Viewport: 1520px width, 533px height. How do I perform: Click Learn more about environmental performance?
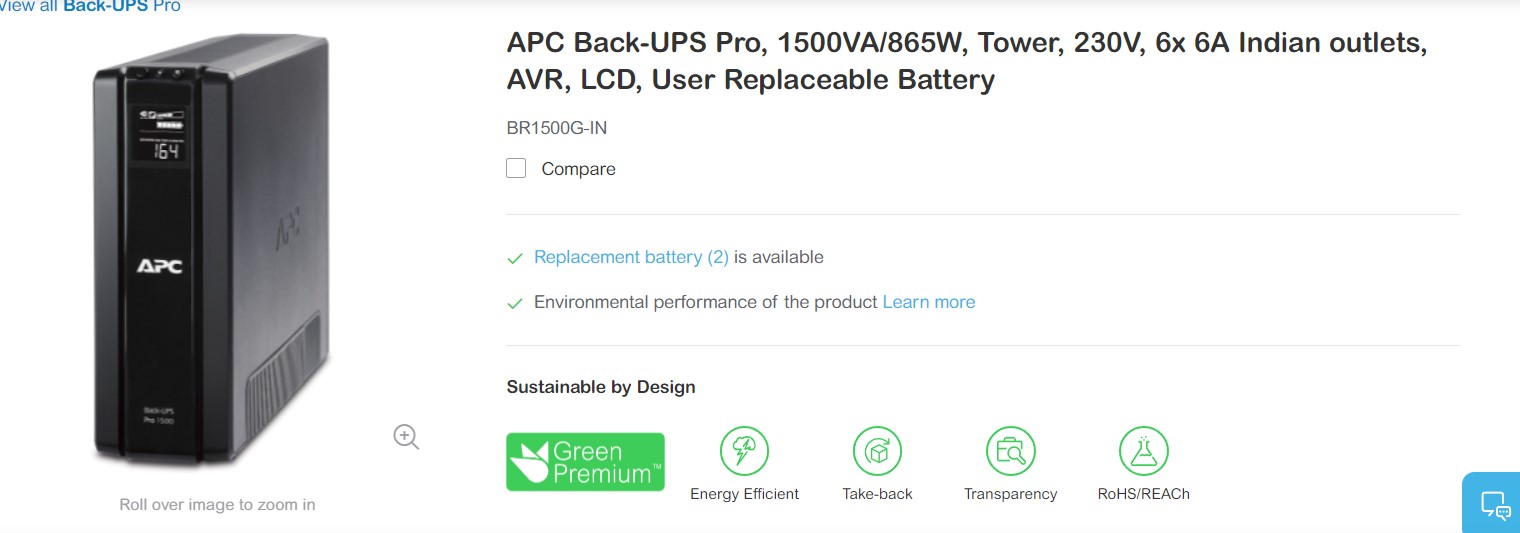(x=928, y=302)
